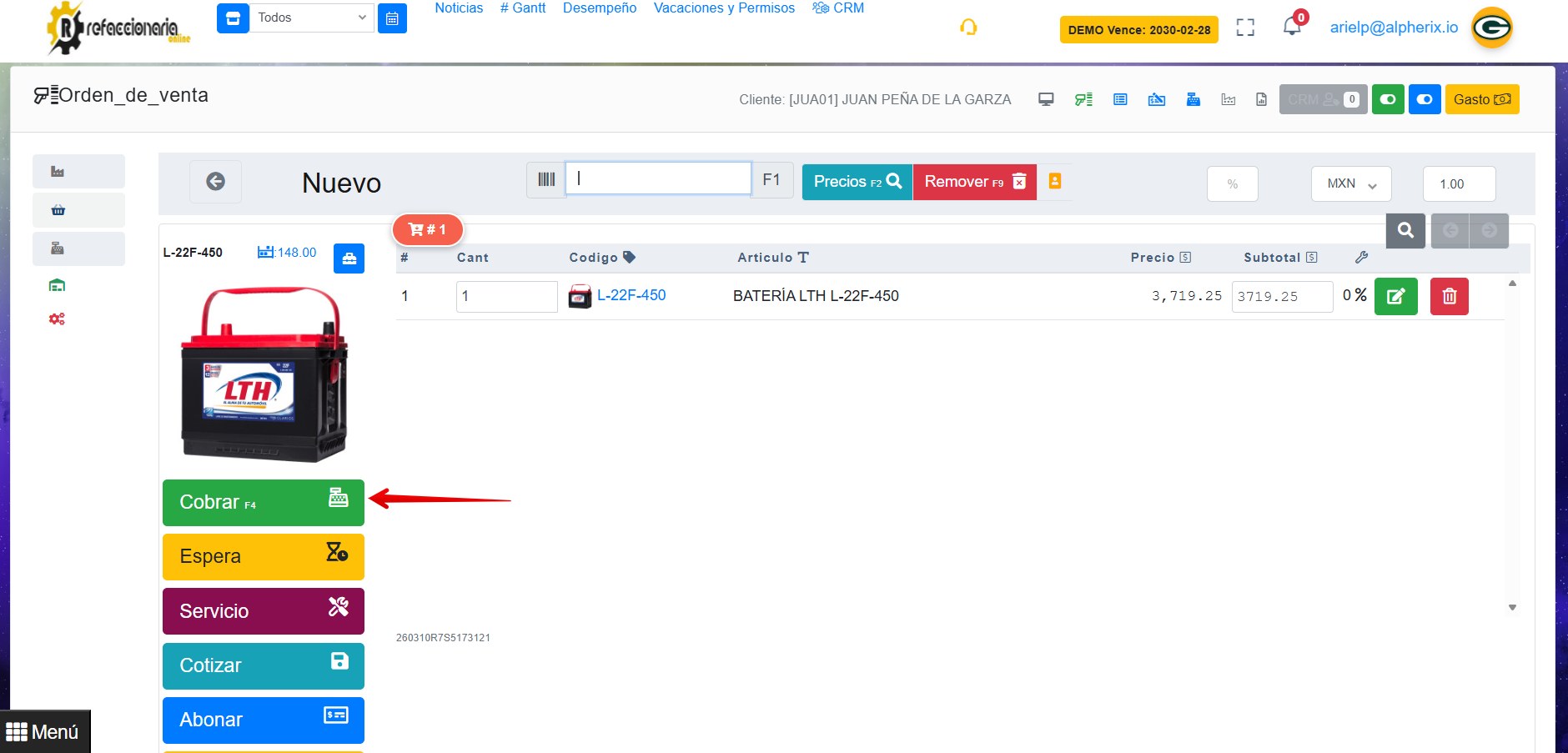This screenshot has width=1568, height=753.
Task: Open the L-22F-450 product code link
Action: pos(631,295)
